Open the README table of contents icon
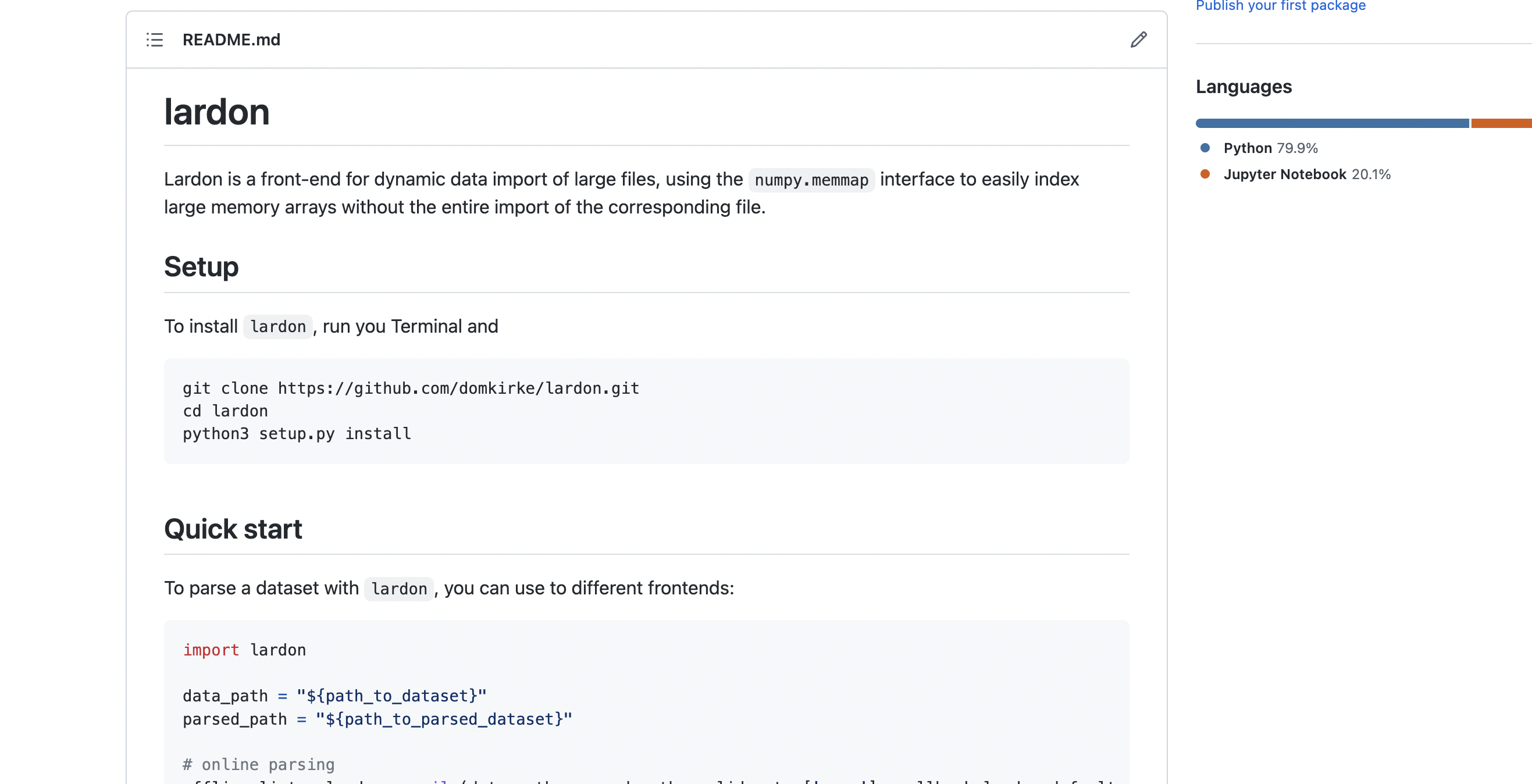Viewport: 1532px width, 784px height. (155, 40)
